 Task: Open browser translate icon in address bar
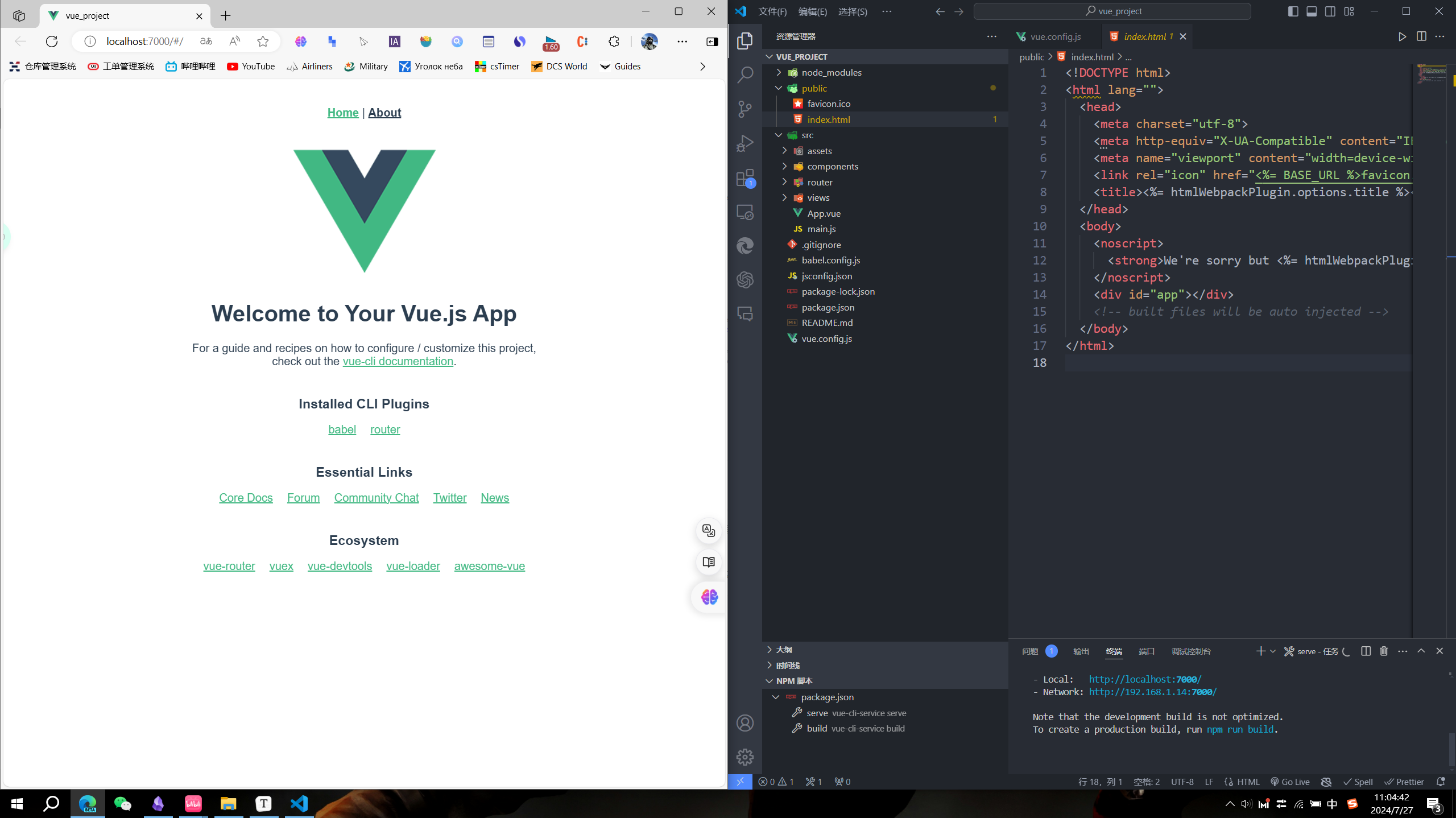[x=206, y=42]
